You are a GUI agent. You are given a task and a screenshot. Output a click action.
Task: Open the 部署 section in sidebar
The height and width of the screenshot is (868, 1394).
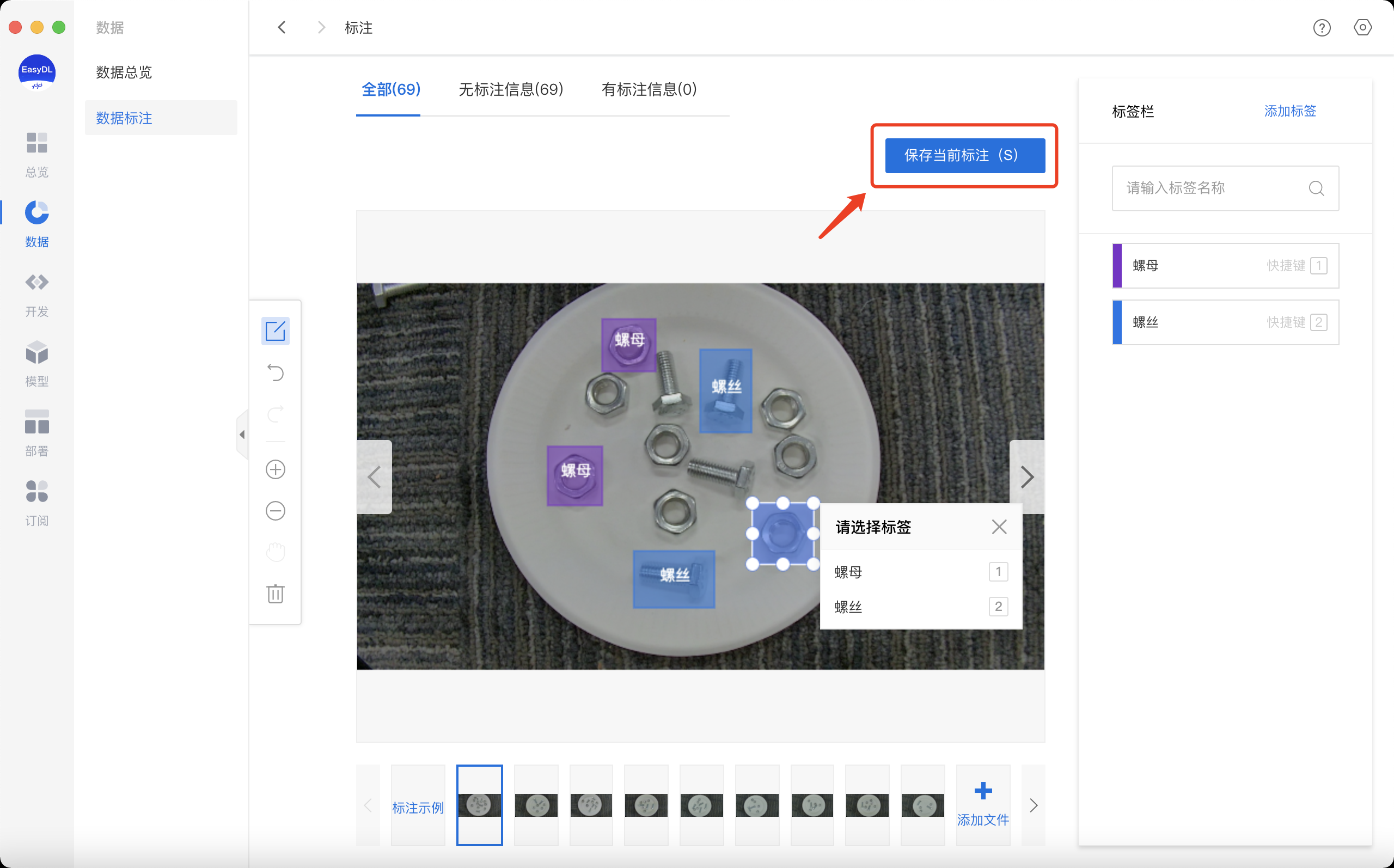(x=36, y=433)
